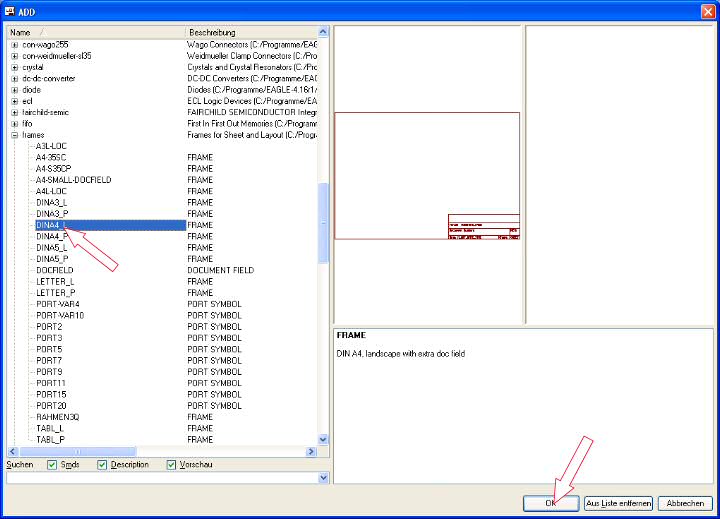
Task: Click Aus Liste entfernen button
Action: (619, 503)
